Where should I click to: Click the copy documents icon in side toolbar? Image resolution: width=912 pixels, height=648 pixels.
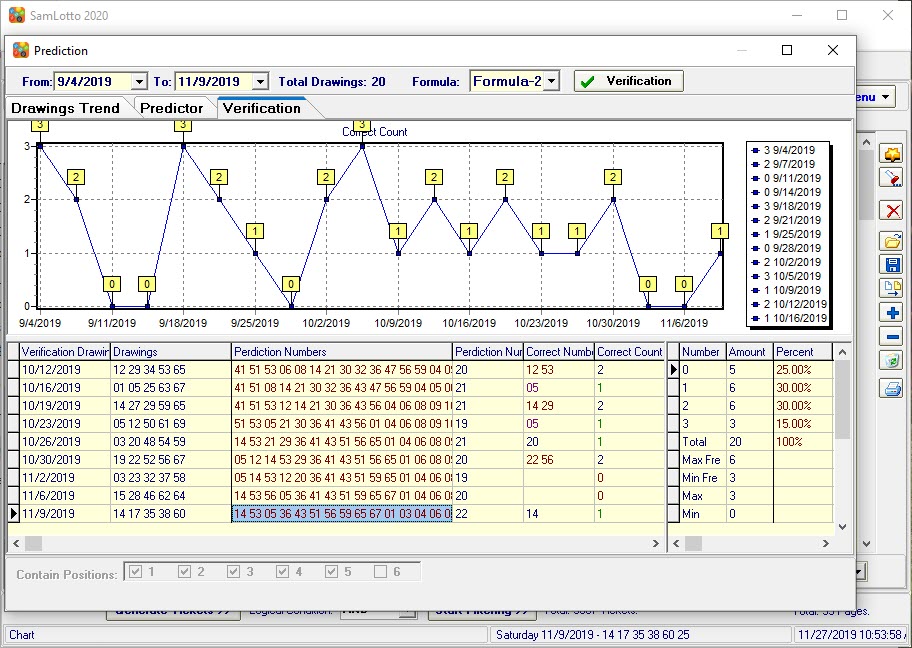pyautogui.click(x=892, y=289)
